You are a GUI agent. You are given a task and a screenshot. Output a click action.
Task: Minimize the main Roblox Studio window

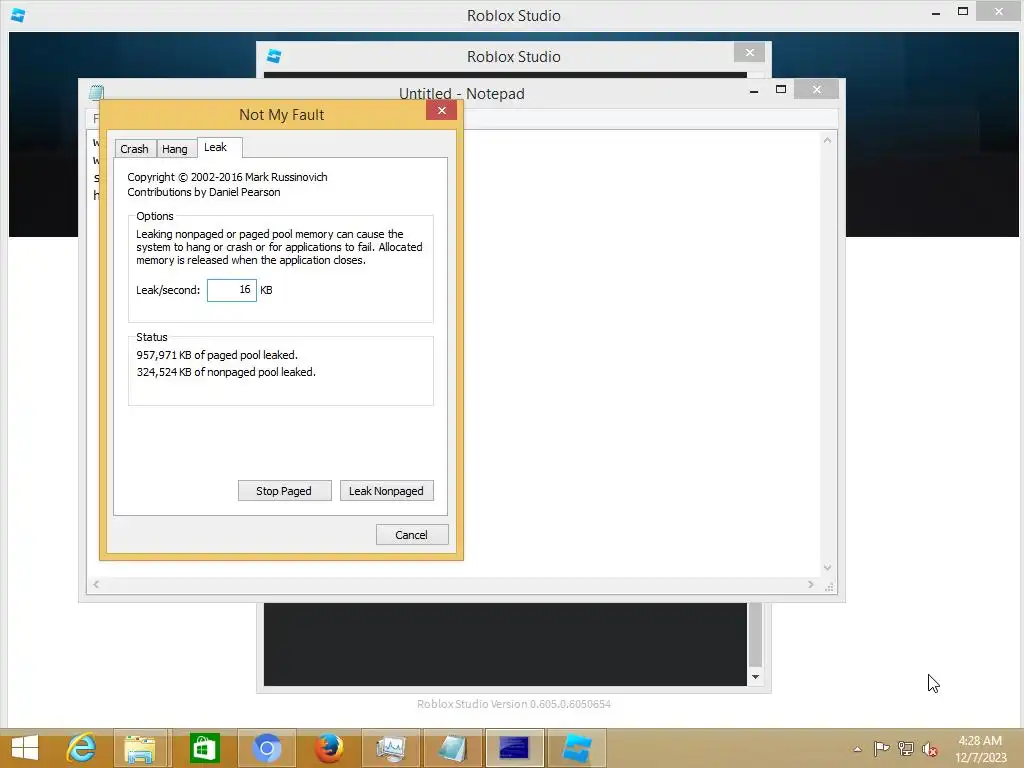pos(936,12)
